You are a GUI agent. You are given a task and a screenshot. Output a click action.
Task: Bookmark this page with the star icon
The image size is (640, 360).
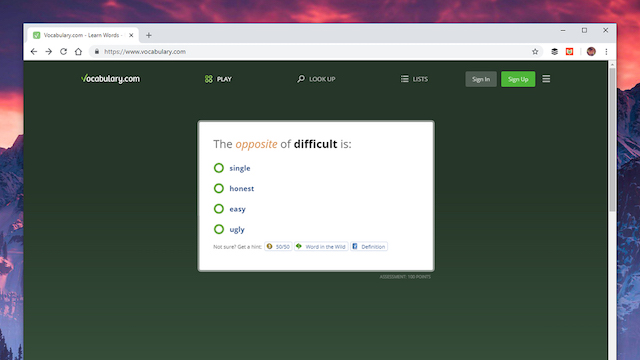[x=535, y=52]
